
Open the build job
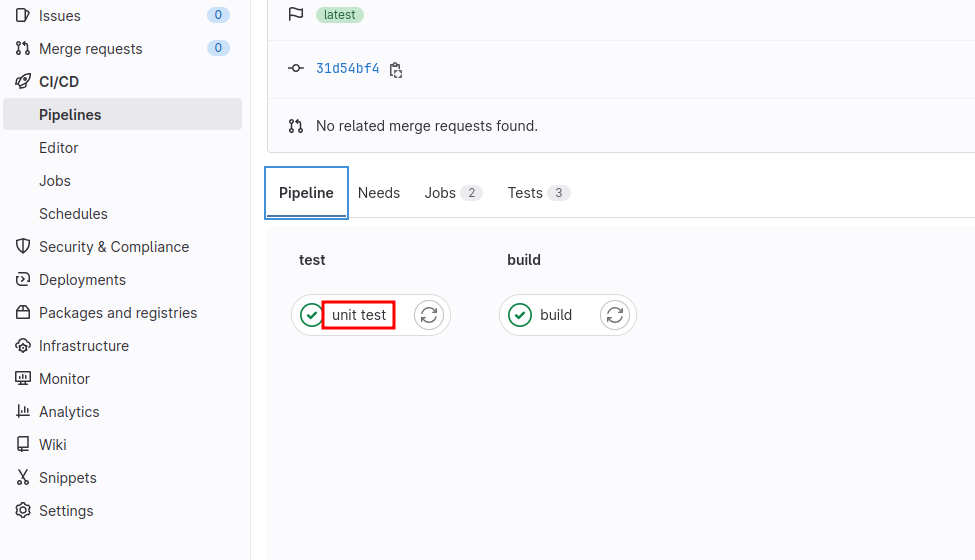556,315
